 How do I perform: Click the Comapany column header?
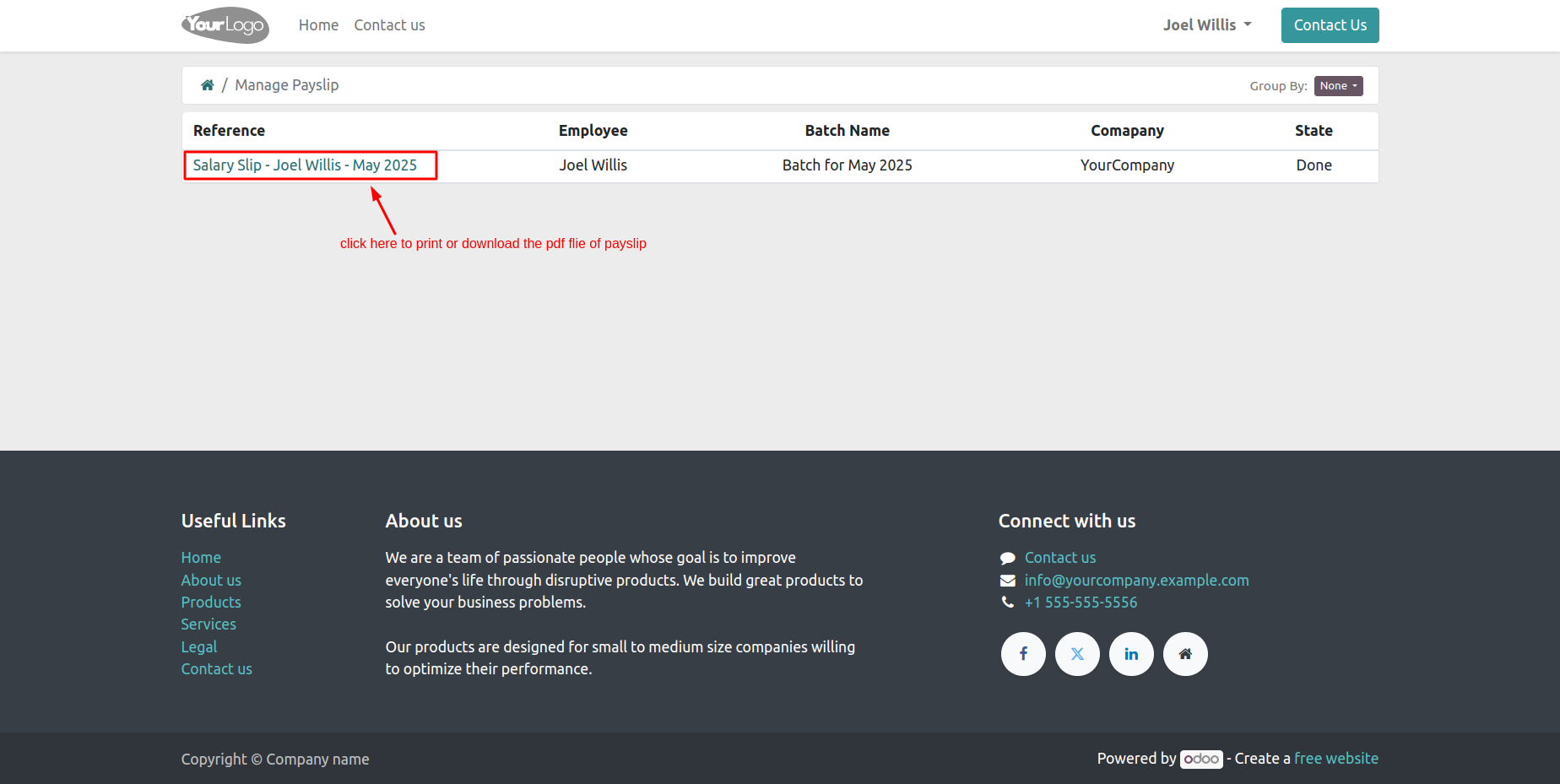[x=1128, y=131]
